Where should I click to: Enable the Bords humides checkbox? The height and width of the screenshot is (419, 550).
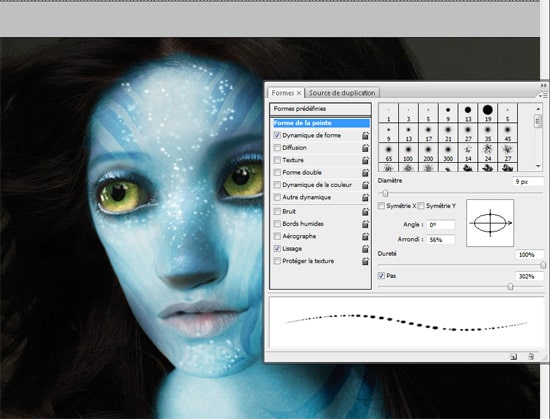click(x=277, y=224)
